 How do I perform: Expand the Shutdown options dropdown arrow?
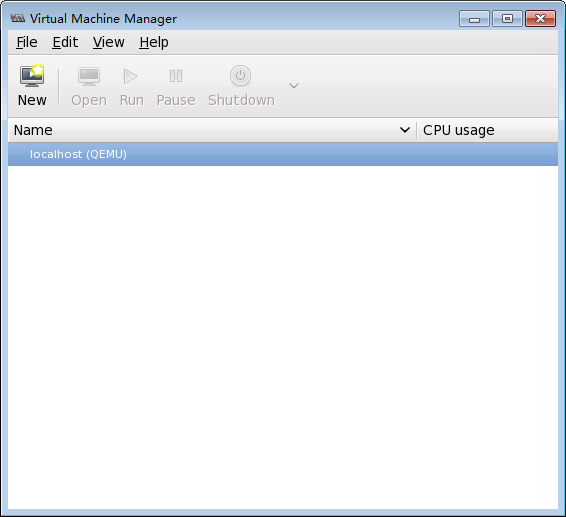[294, 86]
